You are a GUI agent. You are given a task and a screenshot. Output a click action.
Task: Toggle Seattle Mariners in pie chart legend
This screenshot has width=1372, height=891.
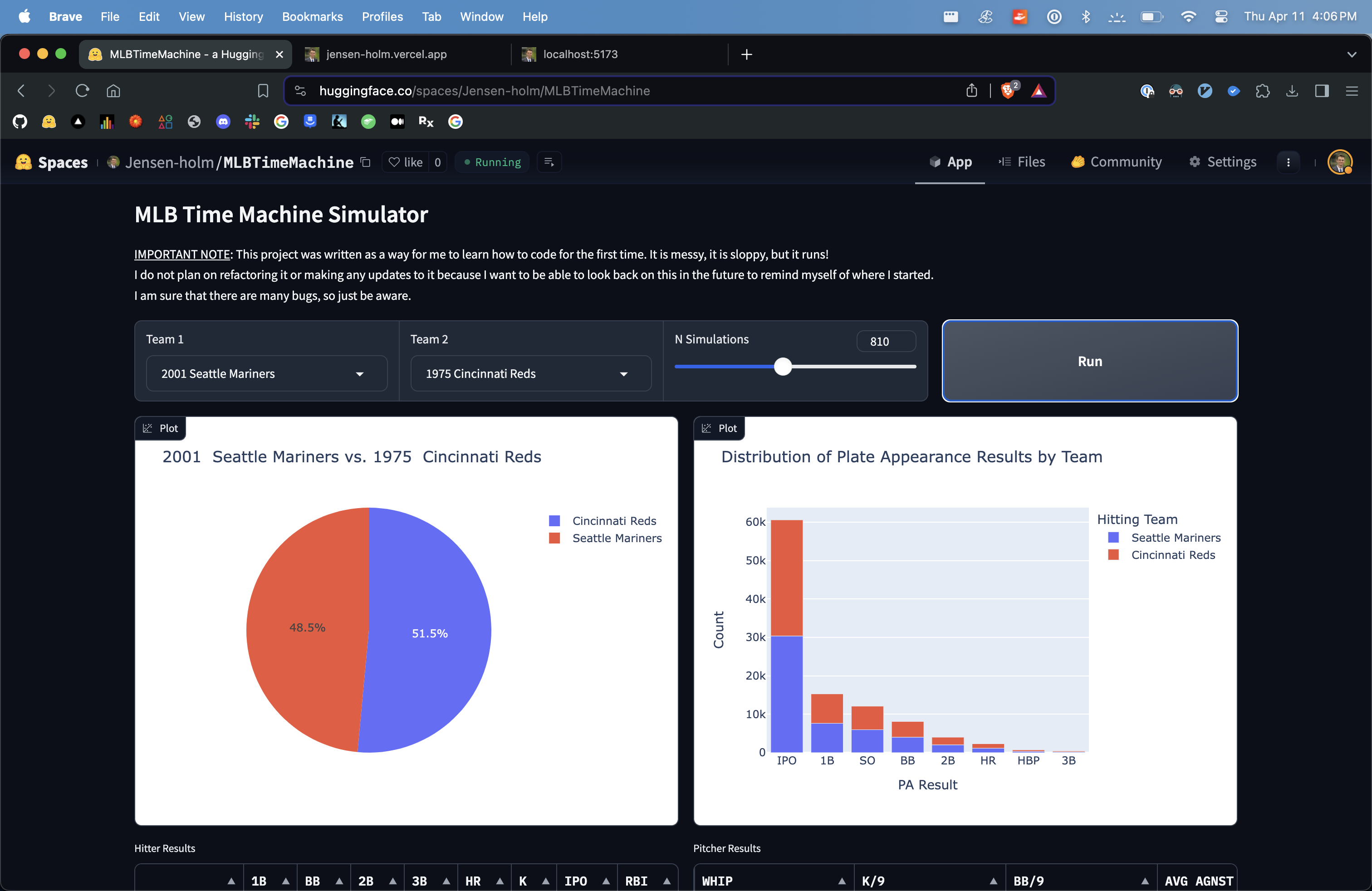[605, 538]
